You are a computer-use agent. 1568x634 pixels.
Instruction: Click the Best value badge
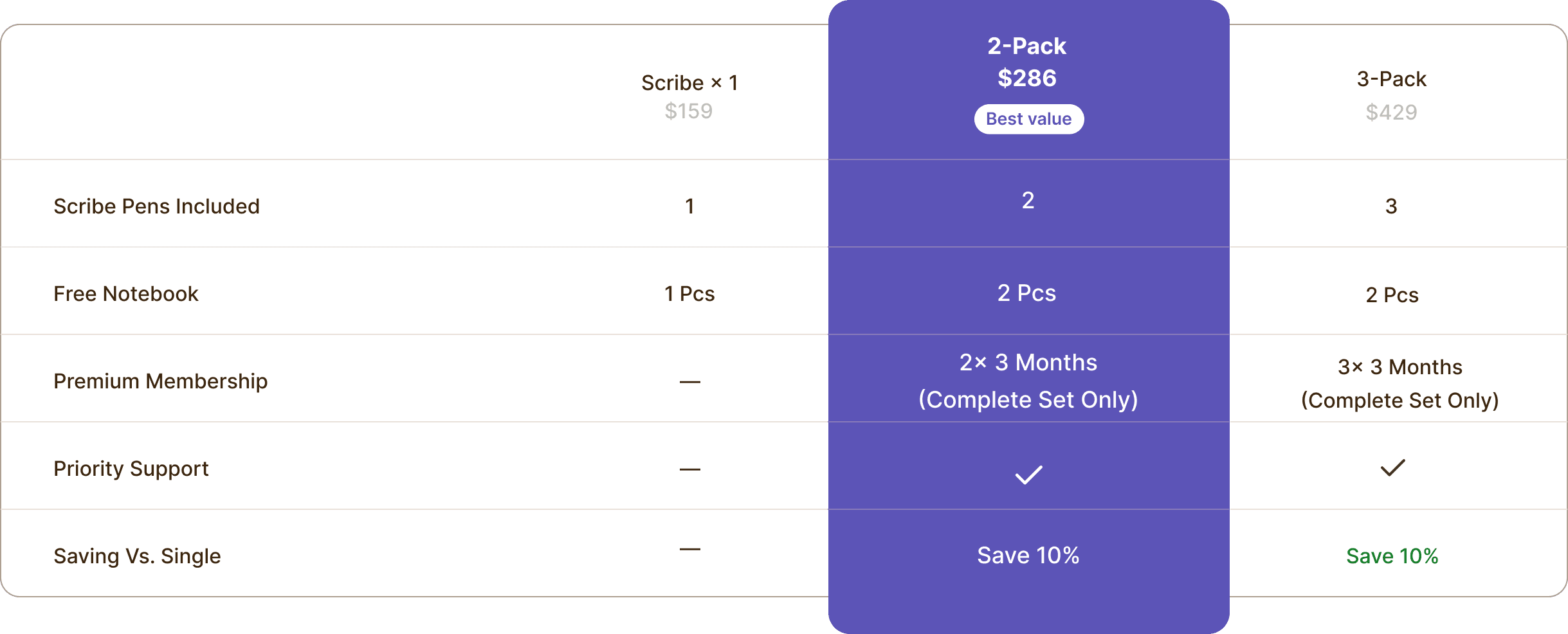click(x=1028, y=119)
